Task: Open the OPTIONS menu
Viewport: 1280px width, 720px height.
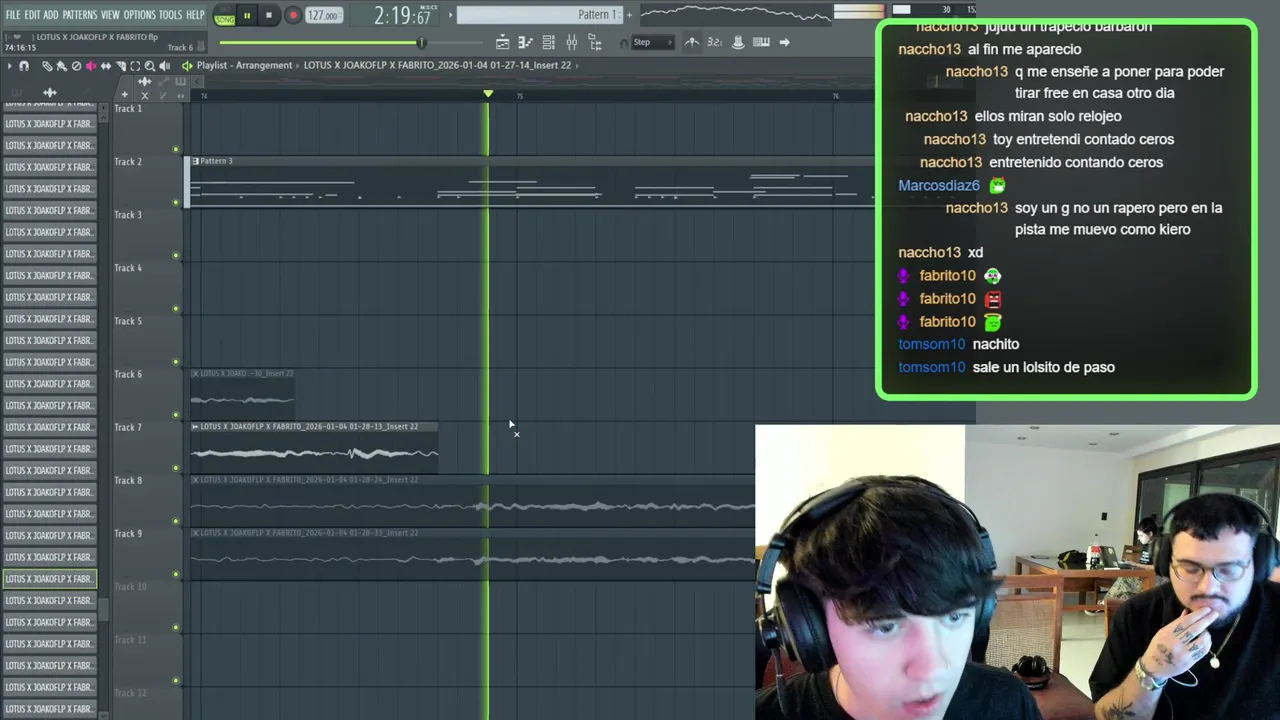Action: [140, 15]
